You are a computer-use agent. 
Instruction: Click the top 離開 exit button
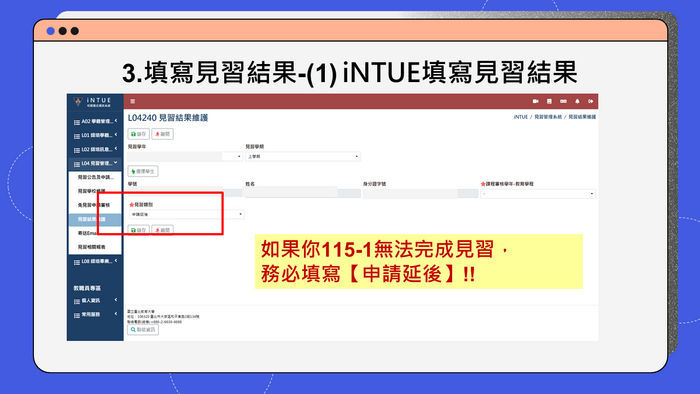coord(162,134)
